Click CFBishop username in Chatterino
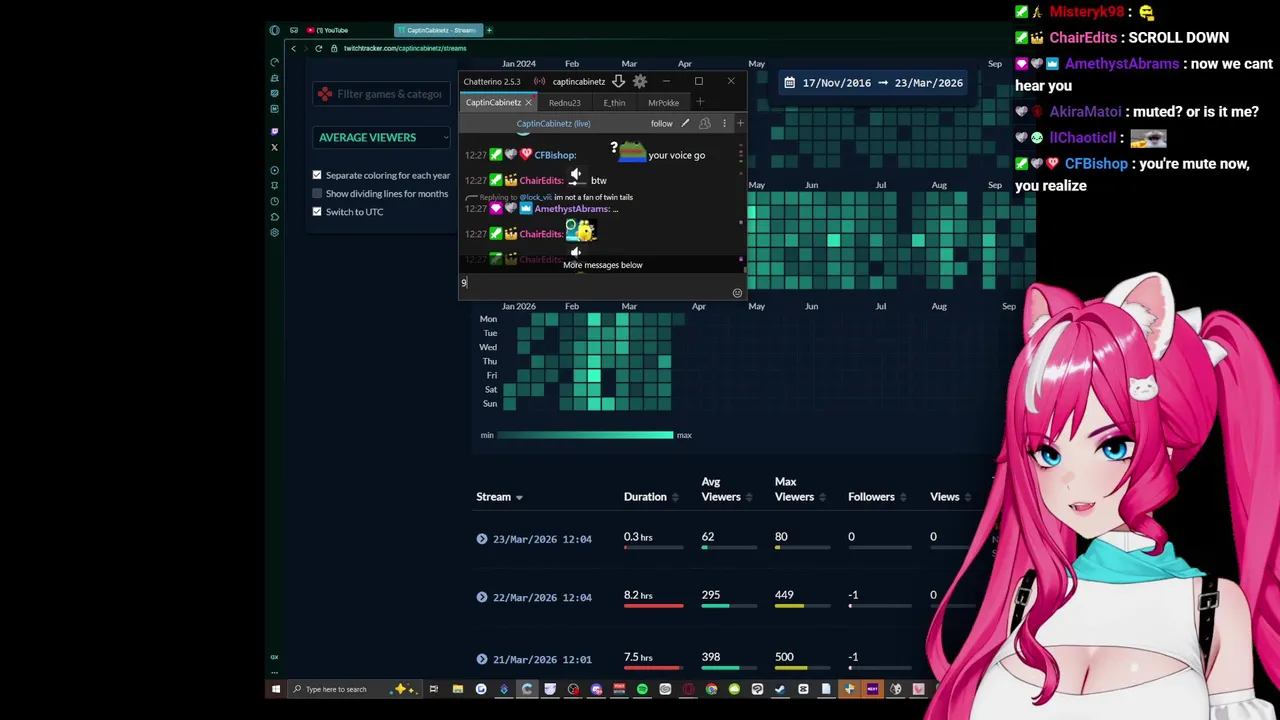This screenshot has width=1280, height=720. coord(555,155)
